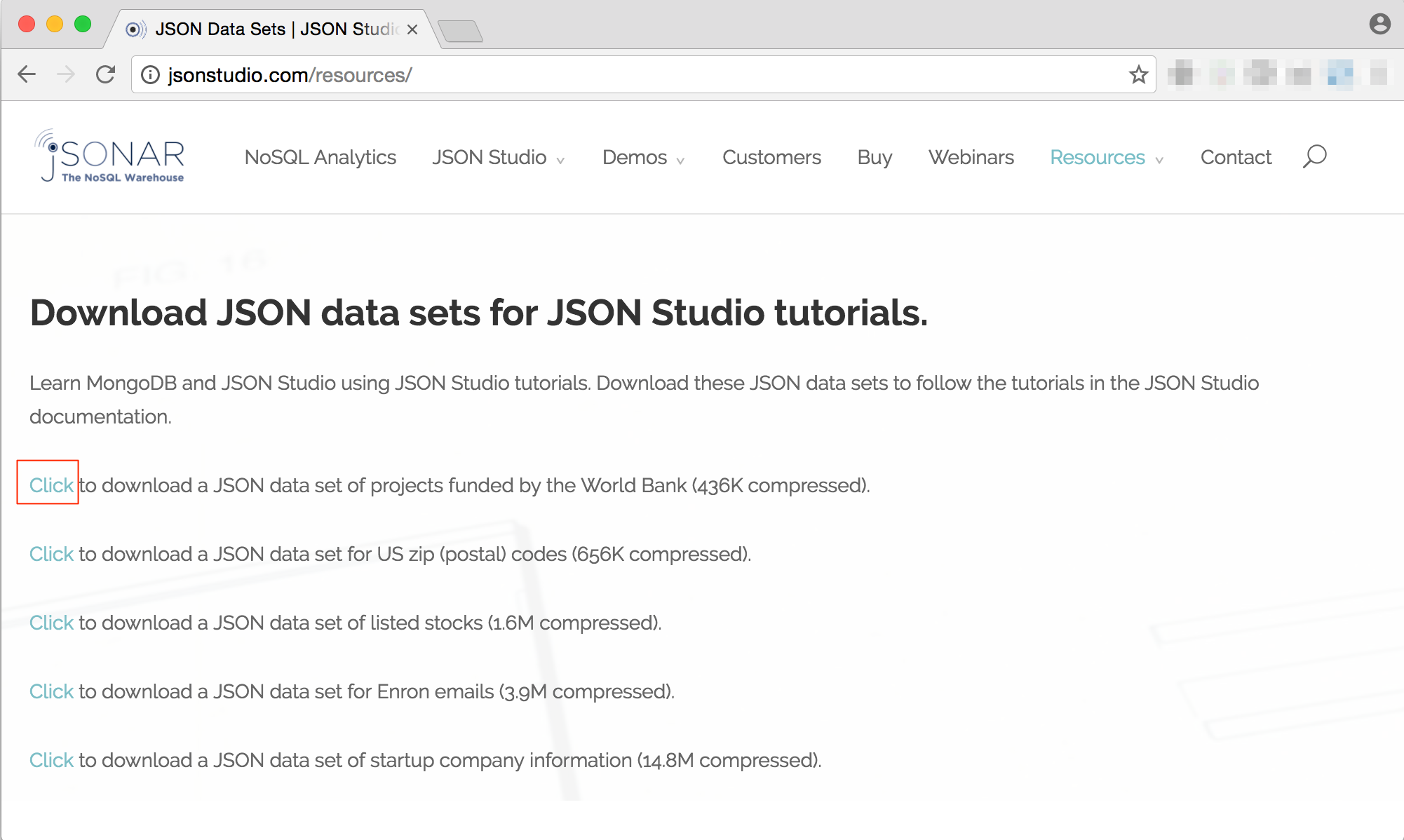Open site info via the circled-i icon
The image size is (1404, 840).
[151, 75]
